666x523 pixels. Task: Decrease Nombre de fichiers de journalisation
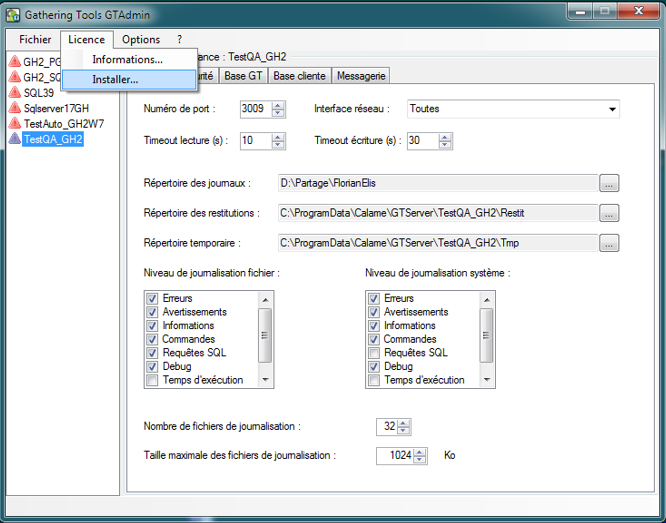pos(404,430)
